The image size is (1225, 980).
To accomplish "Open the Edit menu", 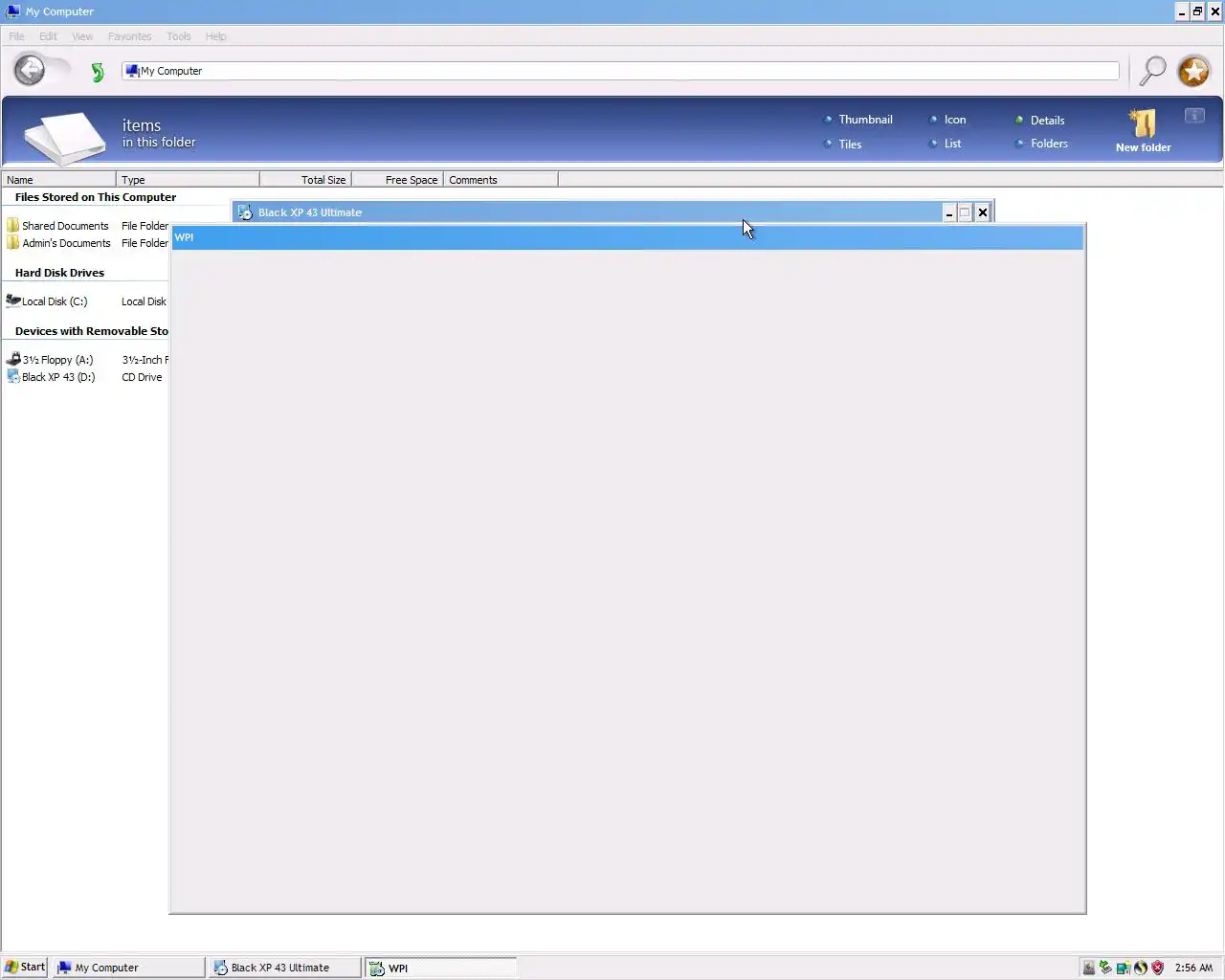I will 48,36.
